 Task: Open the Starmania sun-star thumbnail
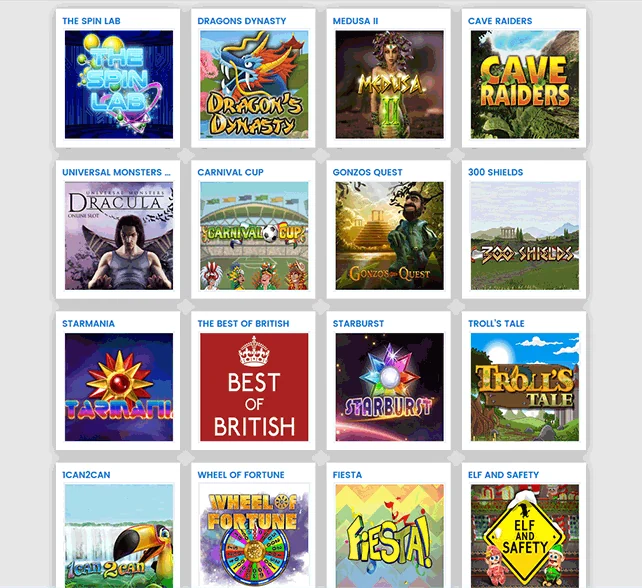(119, 387)
